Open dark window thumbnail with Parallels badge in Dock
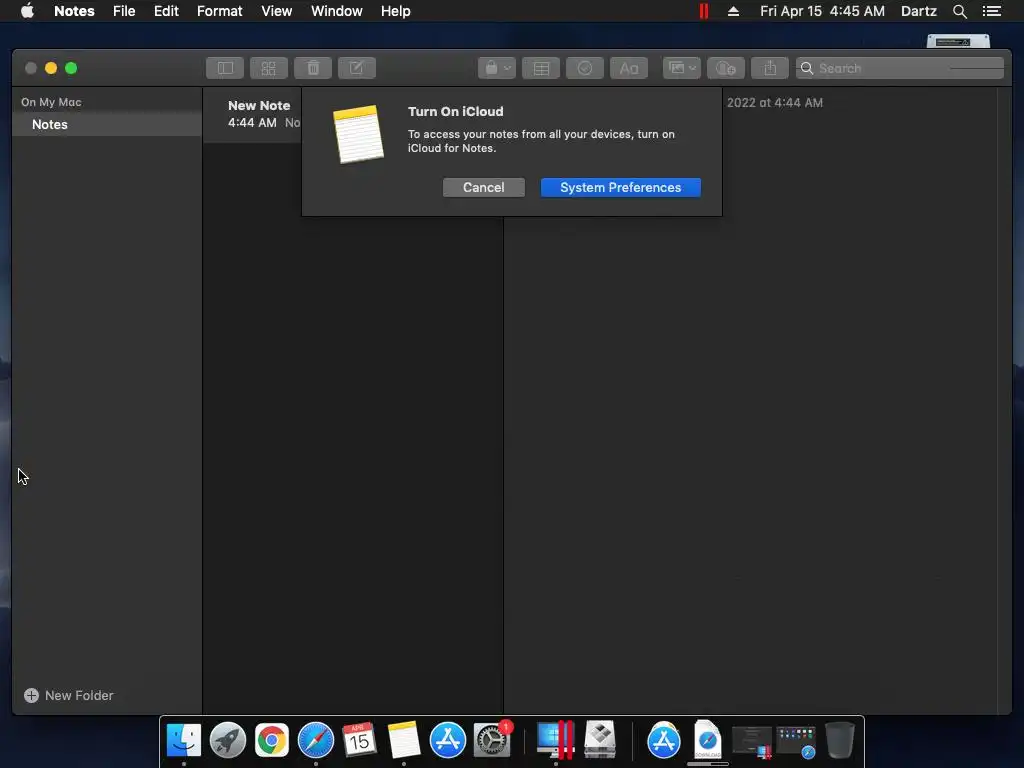This screenshot has width=1024, height=768. (752, 742)
